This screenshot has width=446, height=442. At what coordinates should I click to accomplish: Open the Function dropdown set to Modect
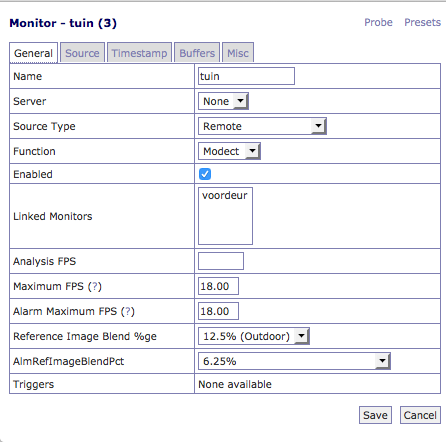pos(229,151)
